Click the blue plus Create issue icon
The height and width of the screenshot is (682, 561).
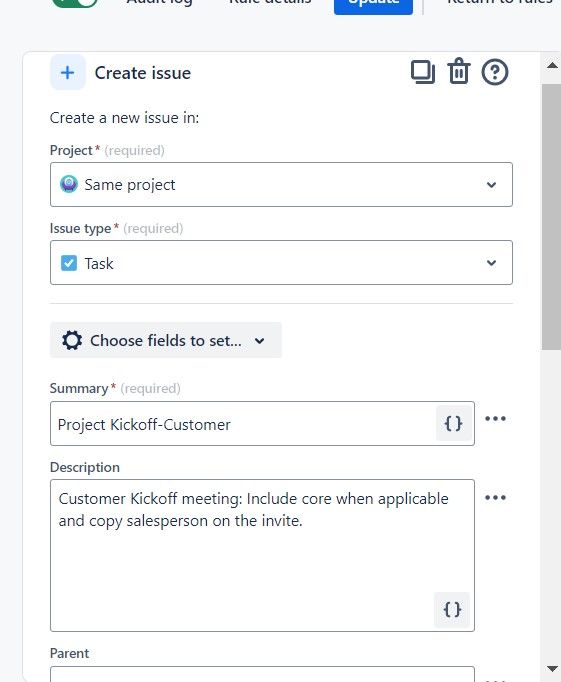coord(67,72)
